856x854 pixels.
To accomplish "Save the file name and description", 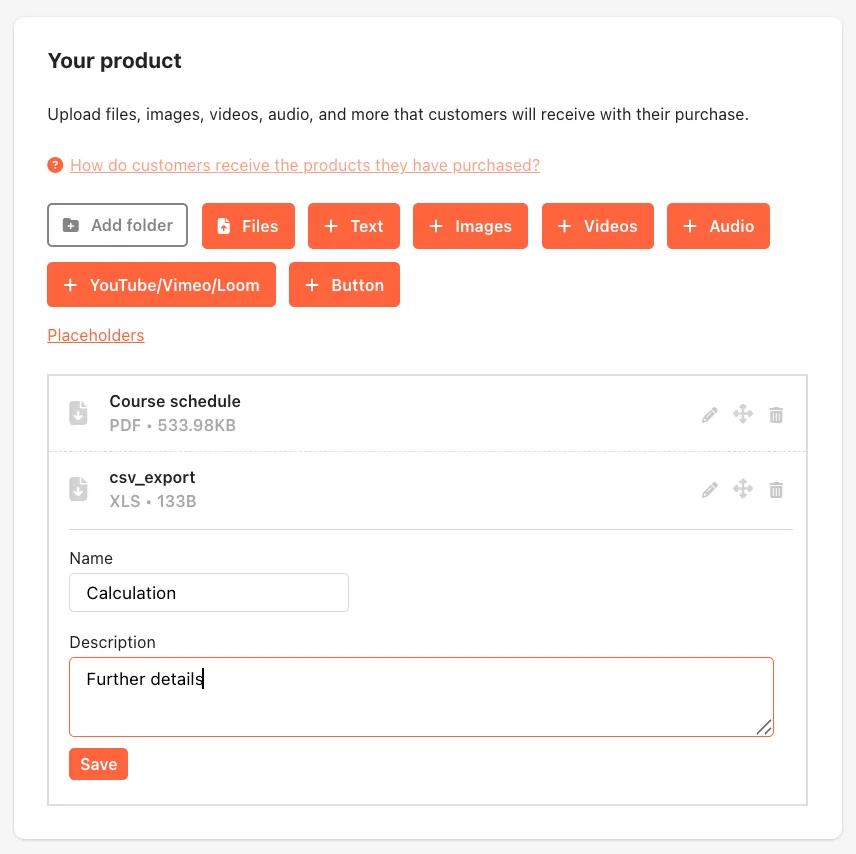I will 98,764.
